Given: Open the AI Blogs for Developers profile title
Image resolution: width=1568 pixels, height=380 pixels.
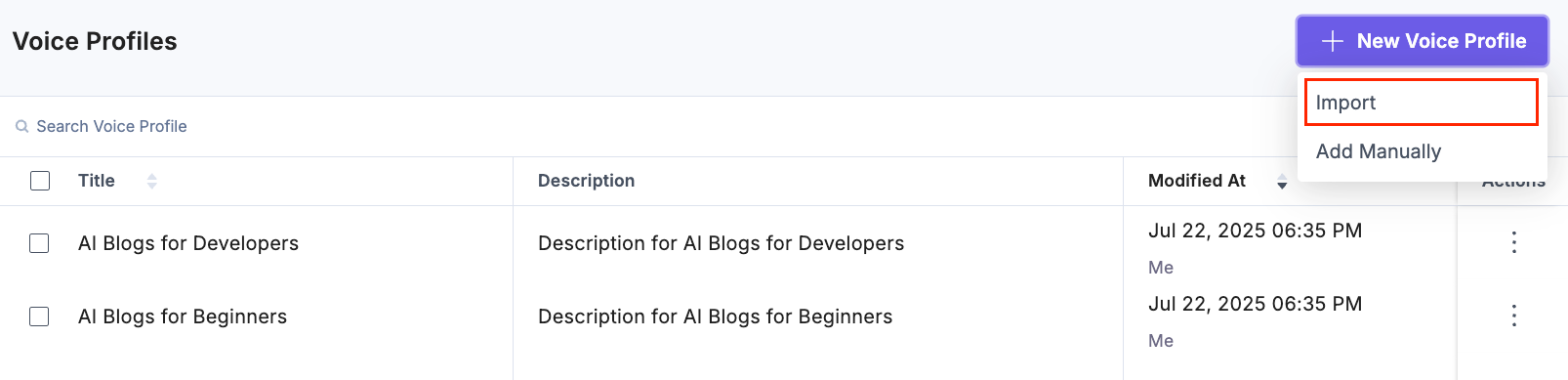Looking at the screenshot, I should 188,243.
